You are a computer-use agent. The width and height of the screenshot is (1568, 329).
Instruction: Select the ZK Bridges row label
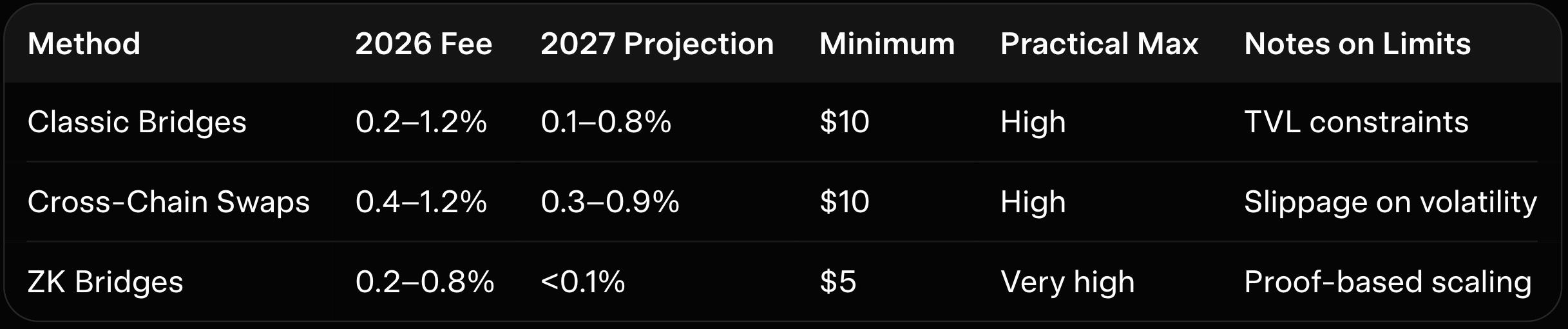(105, 282)
